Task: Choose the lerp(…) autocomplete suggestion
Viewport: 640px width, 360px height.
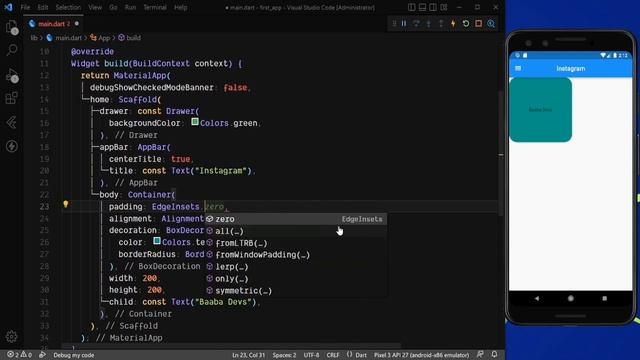Action: click(296, 267)
